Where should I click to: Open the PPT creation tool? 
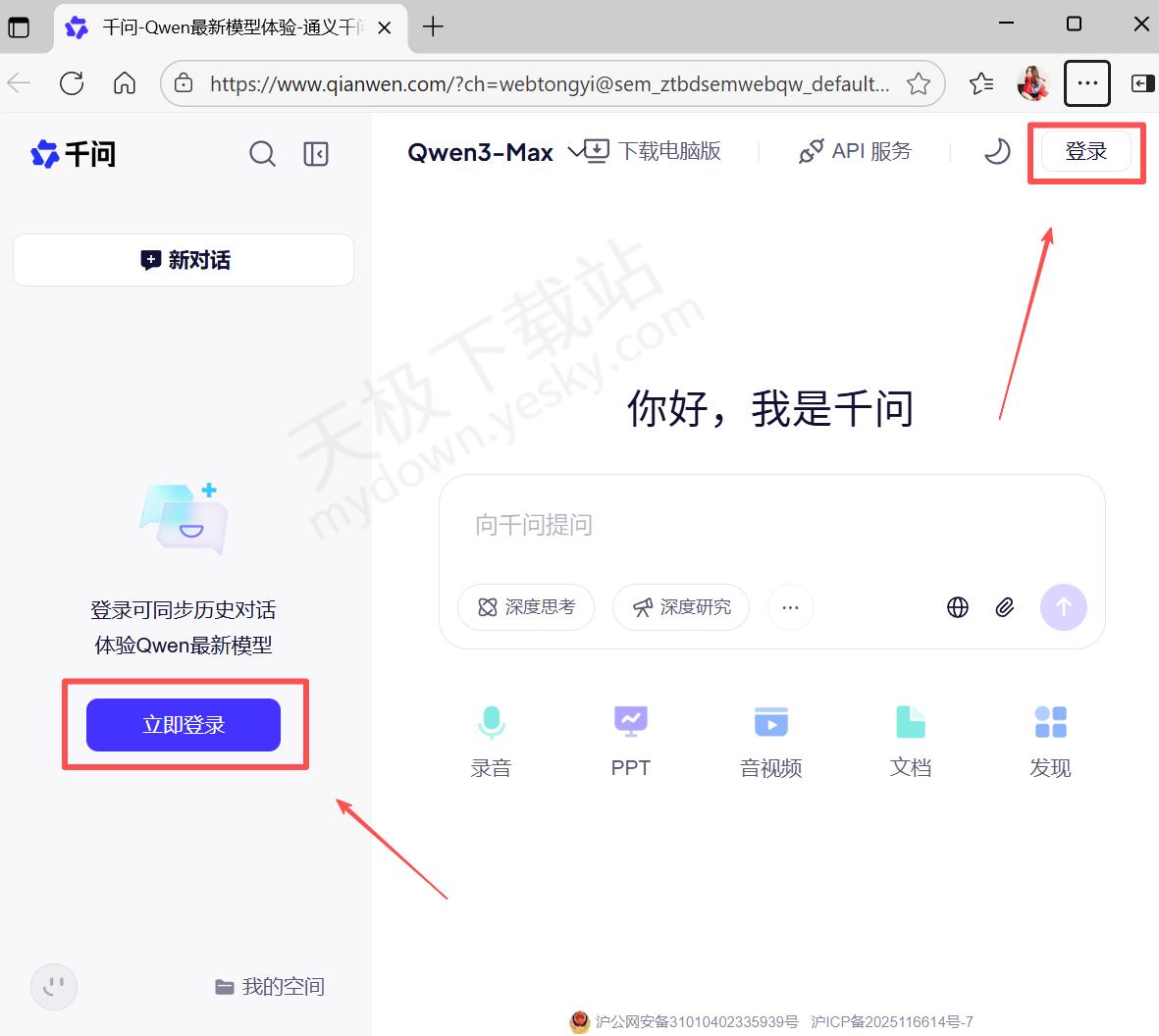point(631,741)
